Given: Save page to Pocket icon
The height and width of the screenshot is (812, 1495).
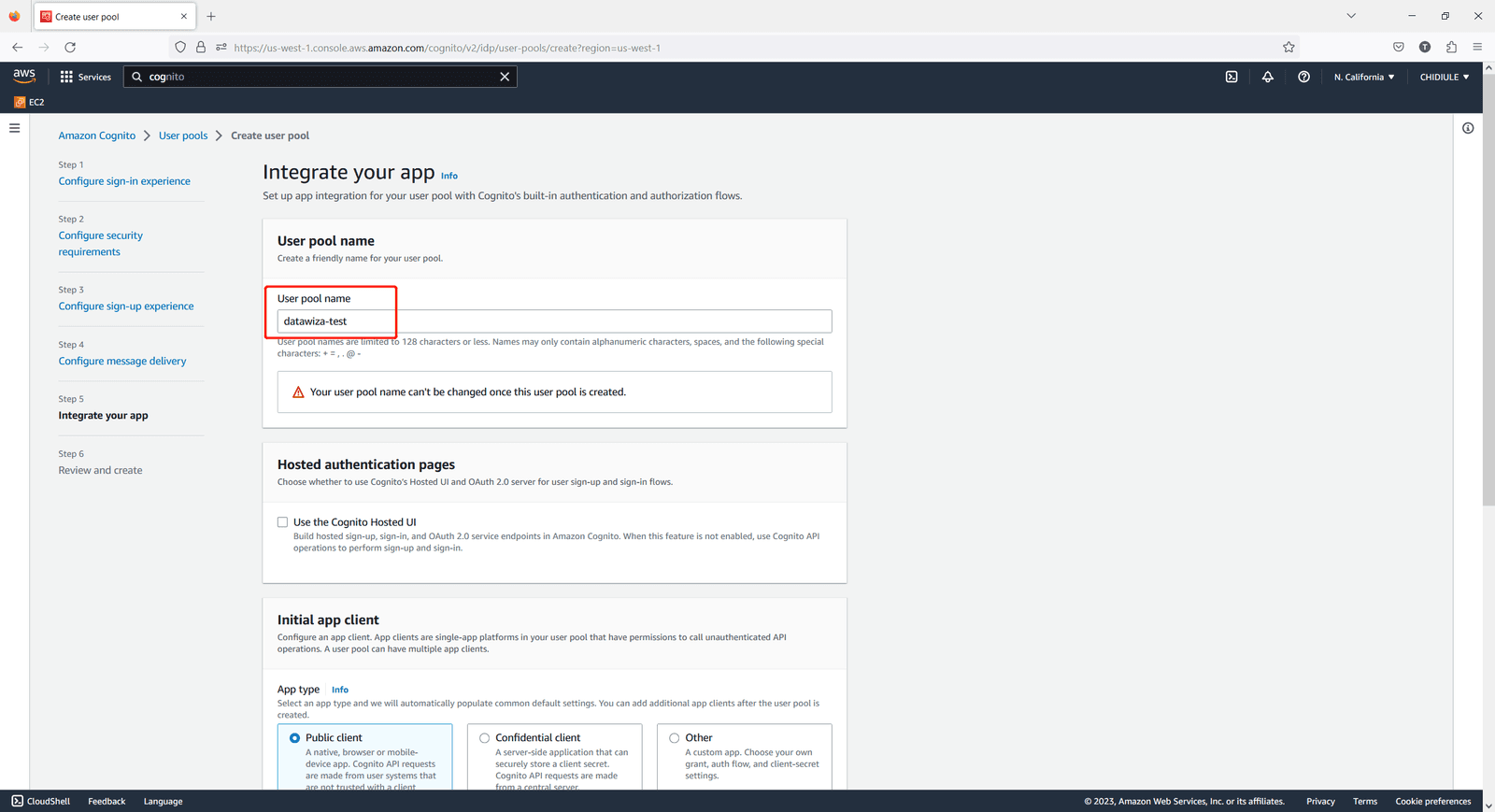Looking at the screenshot, I should (x=1398, y=47).
